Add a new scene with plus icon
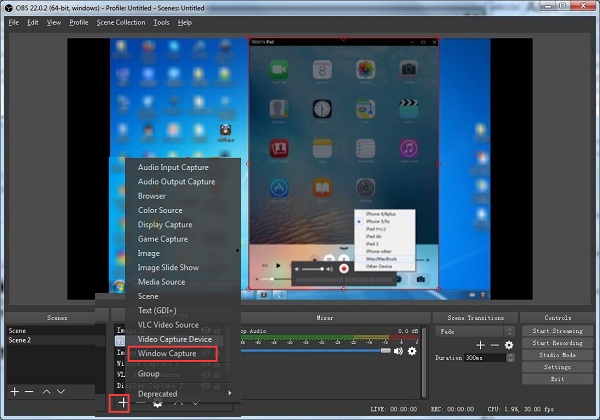 coord(15,392)
